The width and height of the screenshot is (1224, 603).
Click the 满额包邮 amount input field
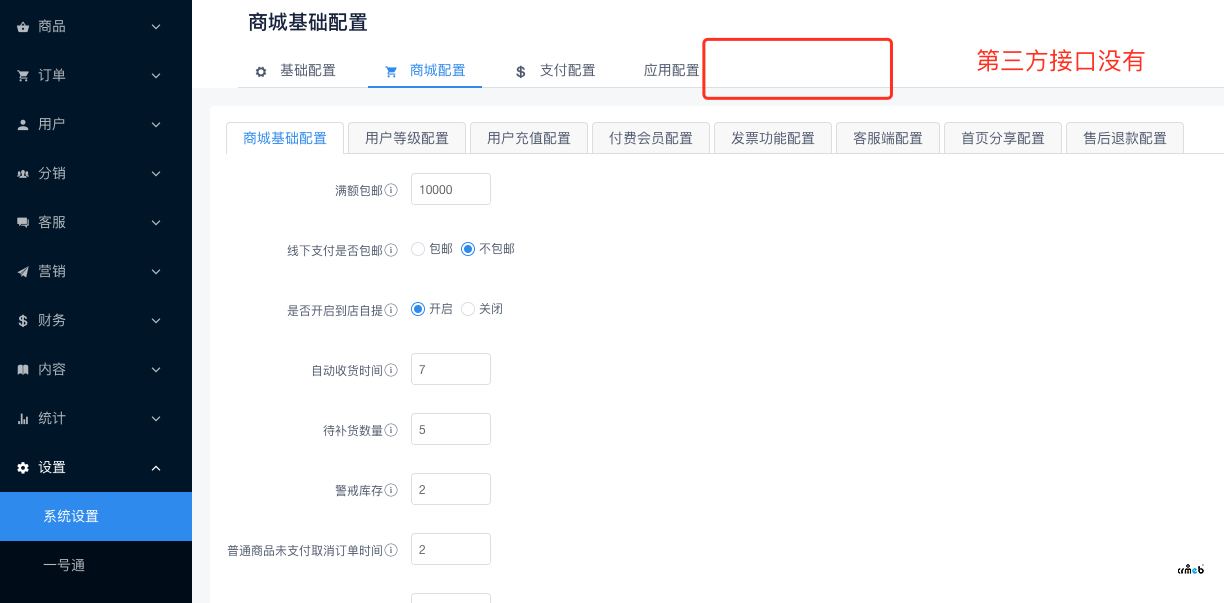[450, 189]
